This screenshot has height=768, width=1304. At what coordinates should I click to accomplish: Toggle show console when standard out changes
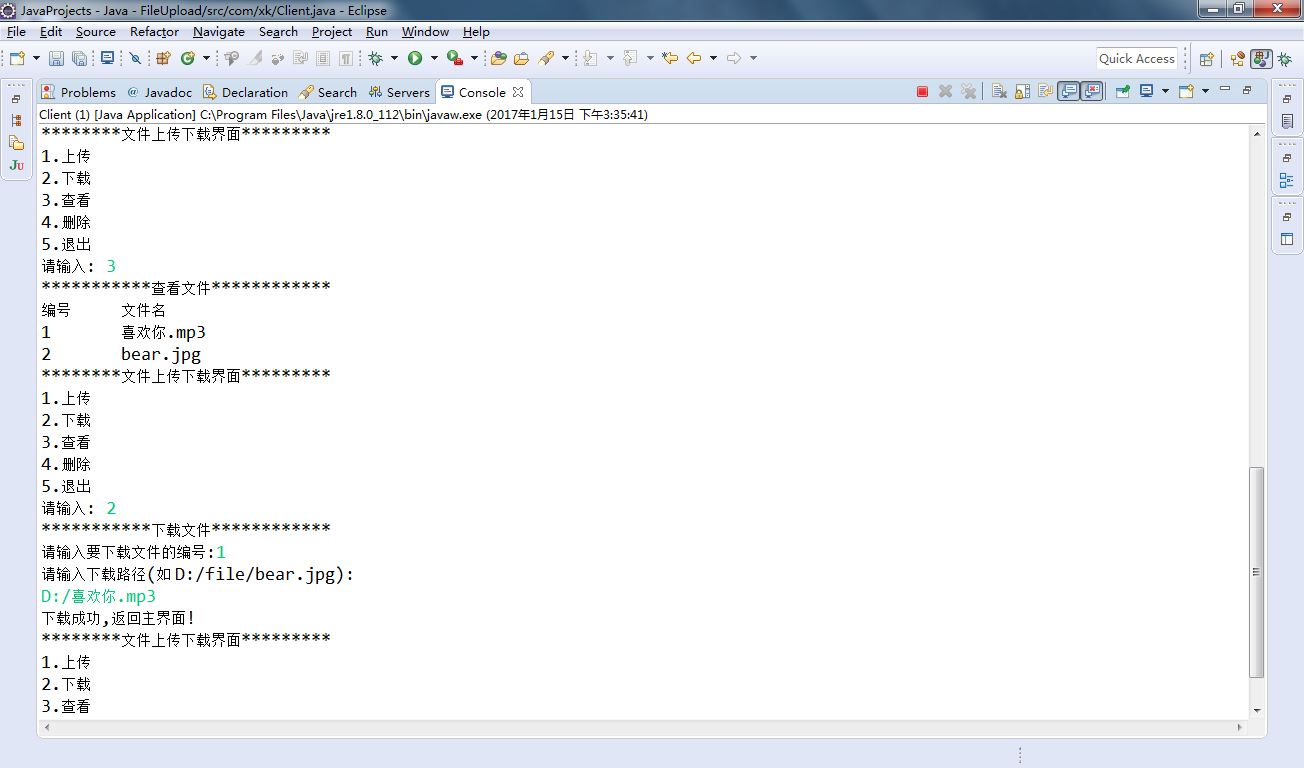coord(1069,92)
